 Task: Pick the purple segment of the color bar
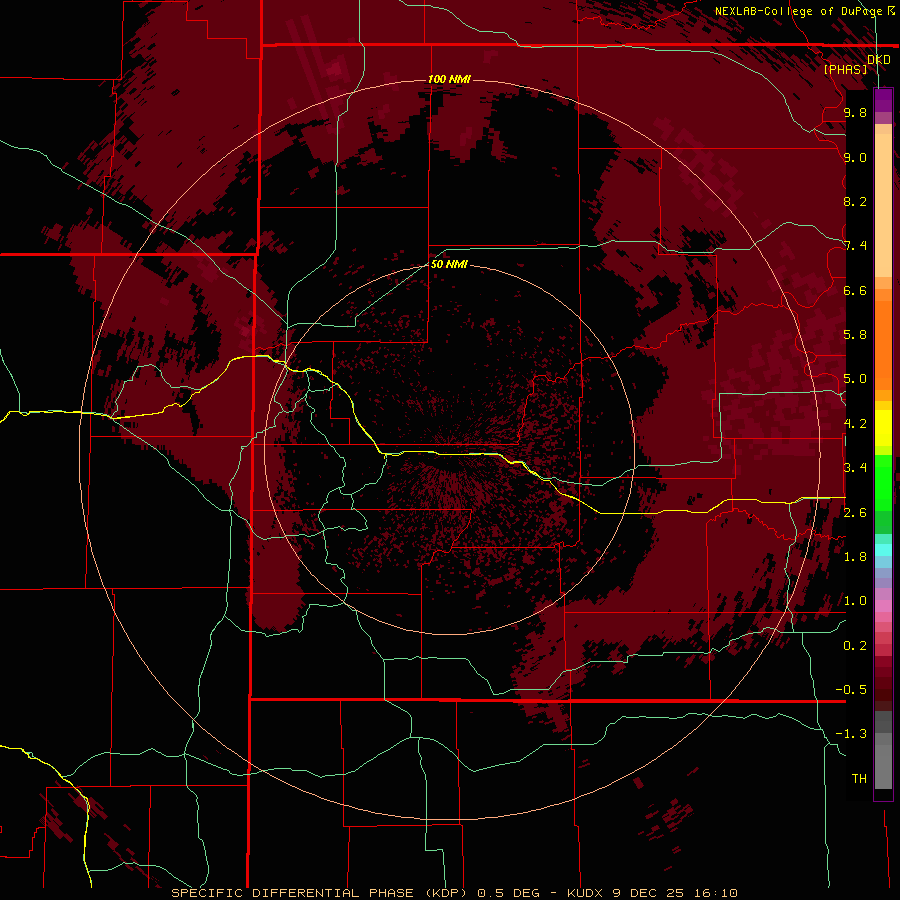(x=883, y=100)
